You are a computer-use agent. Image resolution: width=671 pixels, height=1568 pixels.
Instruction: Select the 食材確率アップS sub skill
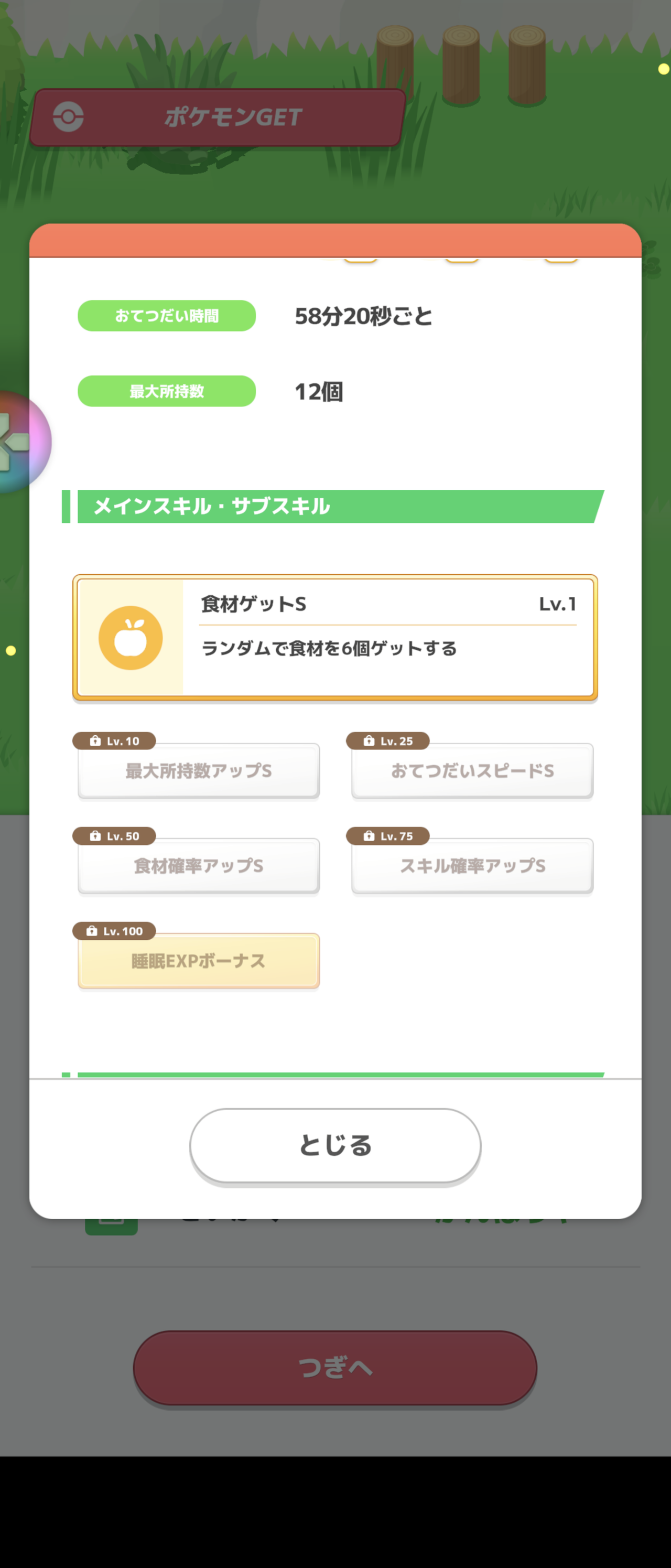click(198, 866)
